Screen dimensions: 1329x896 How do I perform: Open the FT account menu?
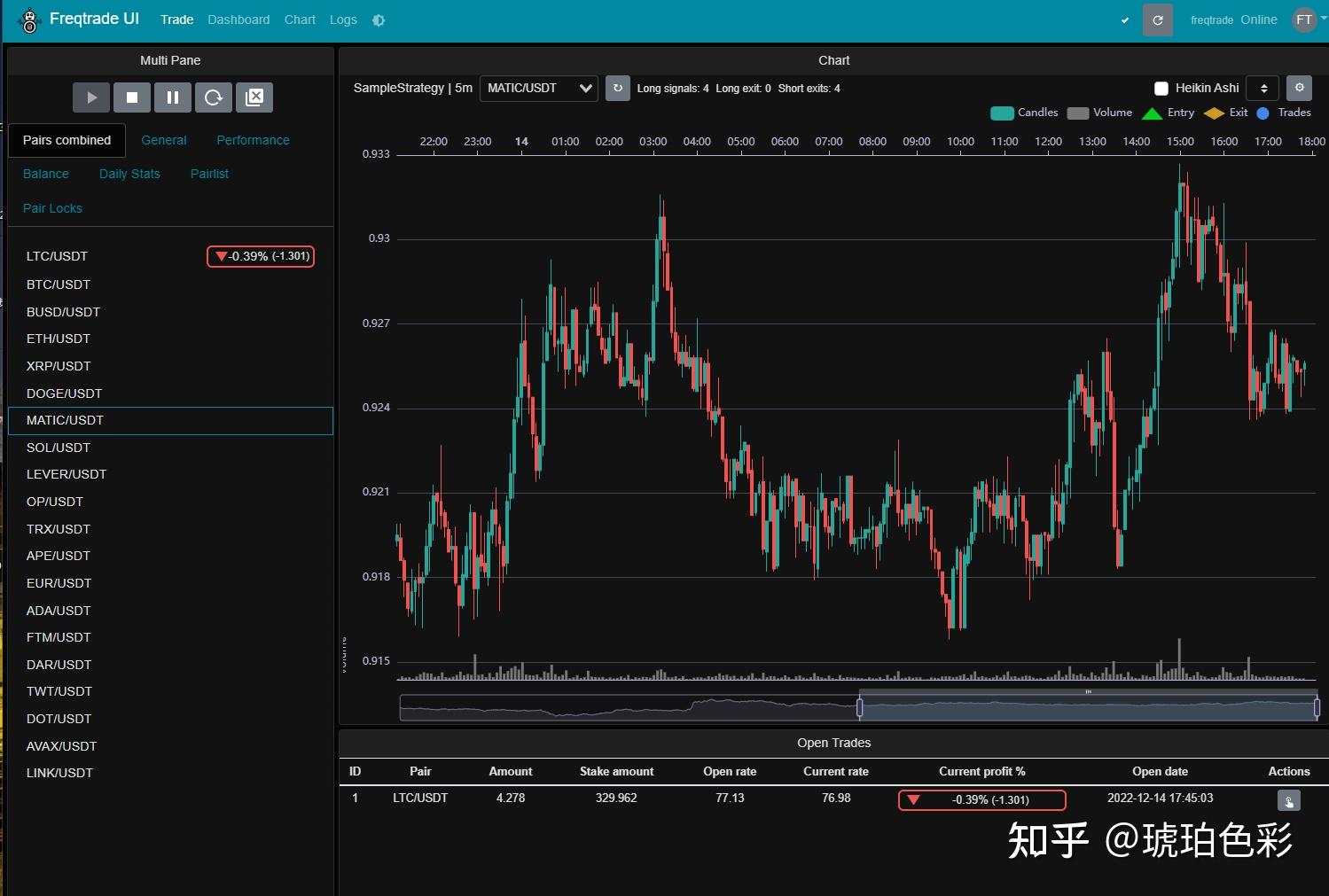click(1303, 19)
